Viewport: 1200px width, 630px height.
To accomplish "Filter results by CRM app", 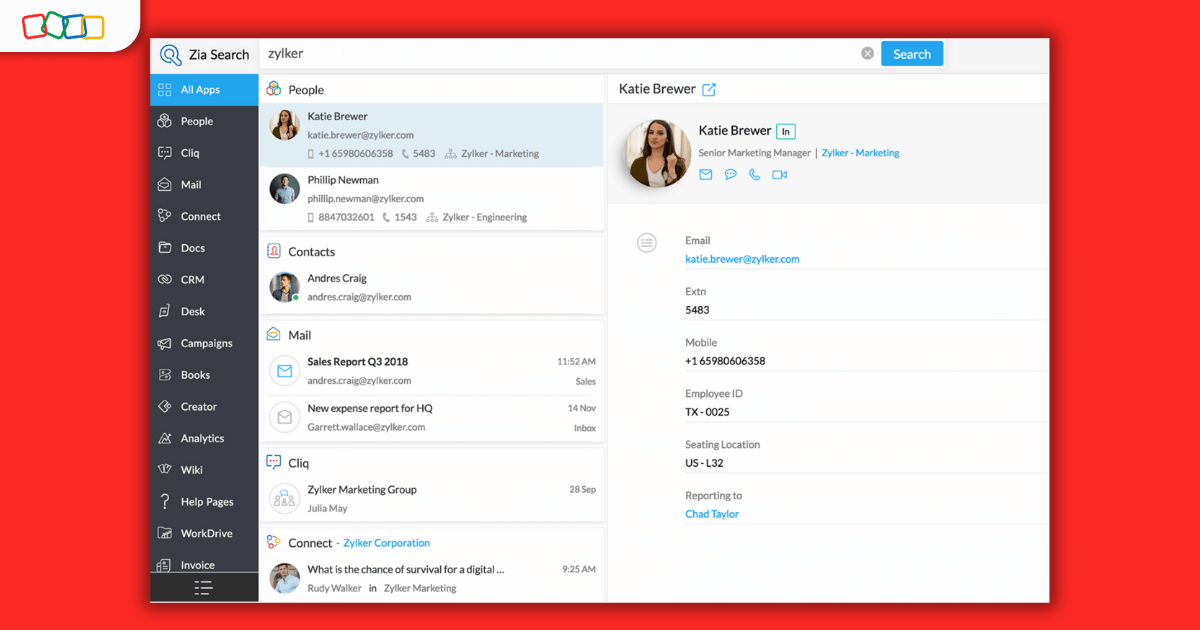I will 204,280.
